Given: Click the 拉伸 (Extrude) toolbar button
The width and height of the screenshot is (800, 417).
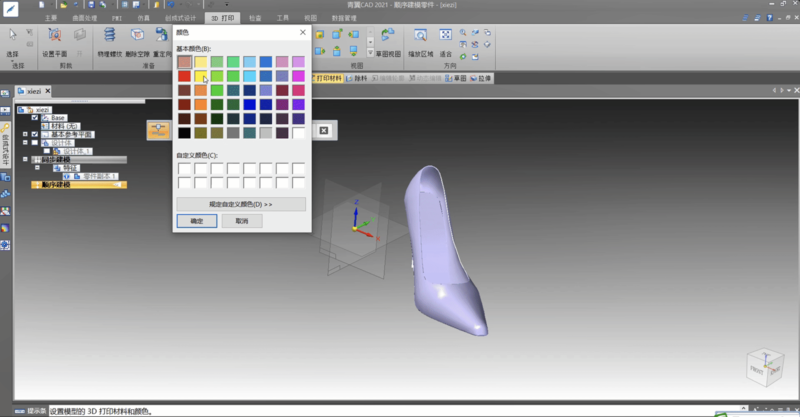Looking at the screenshot, I should coord(481,77).
